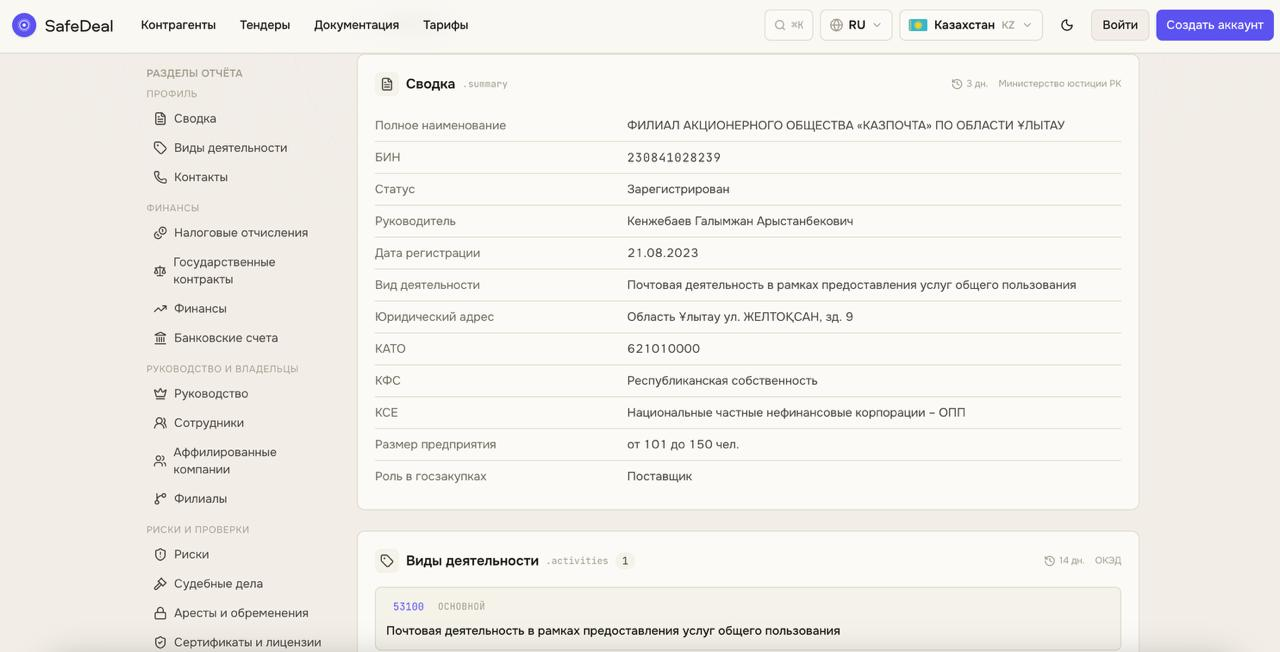Click the ОКЭД source label
Image resolution: width=1280 pixels, height=652 pixels.
(1108, 561)
